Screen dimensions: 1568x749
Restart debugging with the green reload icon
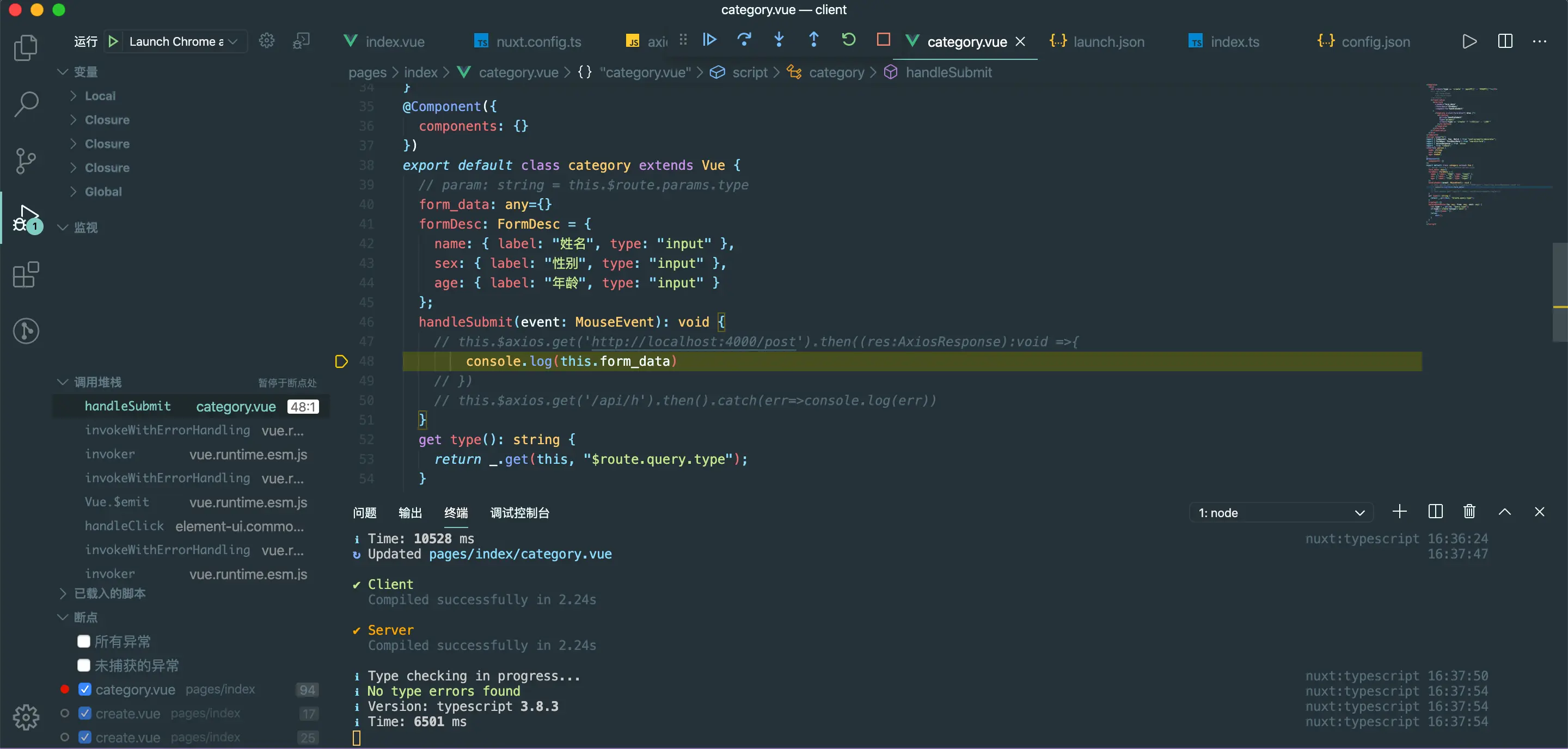[848, 40]
